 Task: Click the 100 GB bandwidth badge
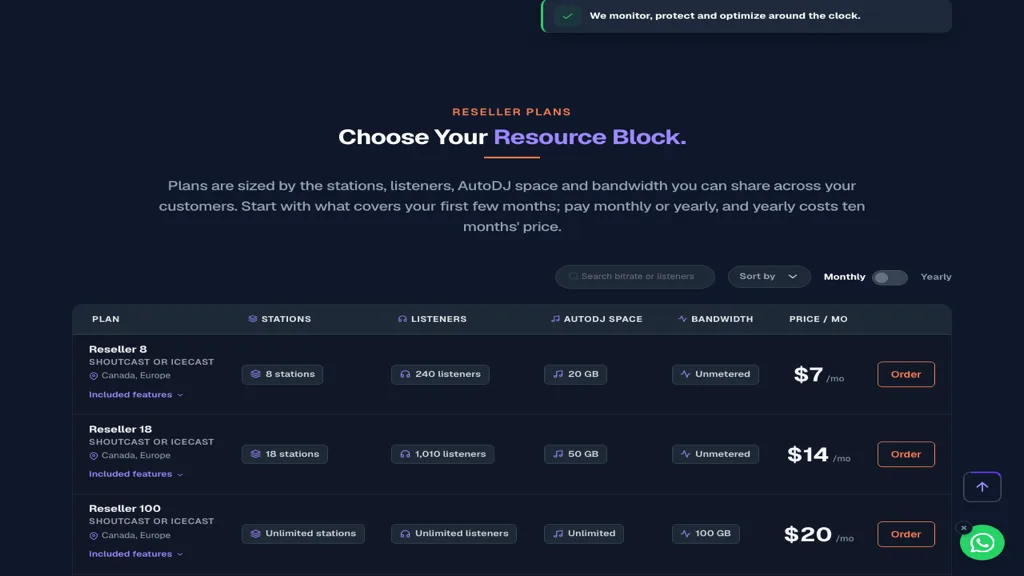point(706,534)
